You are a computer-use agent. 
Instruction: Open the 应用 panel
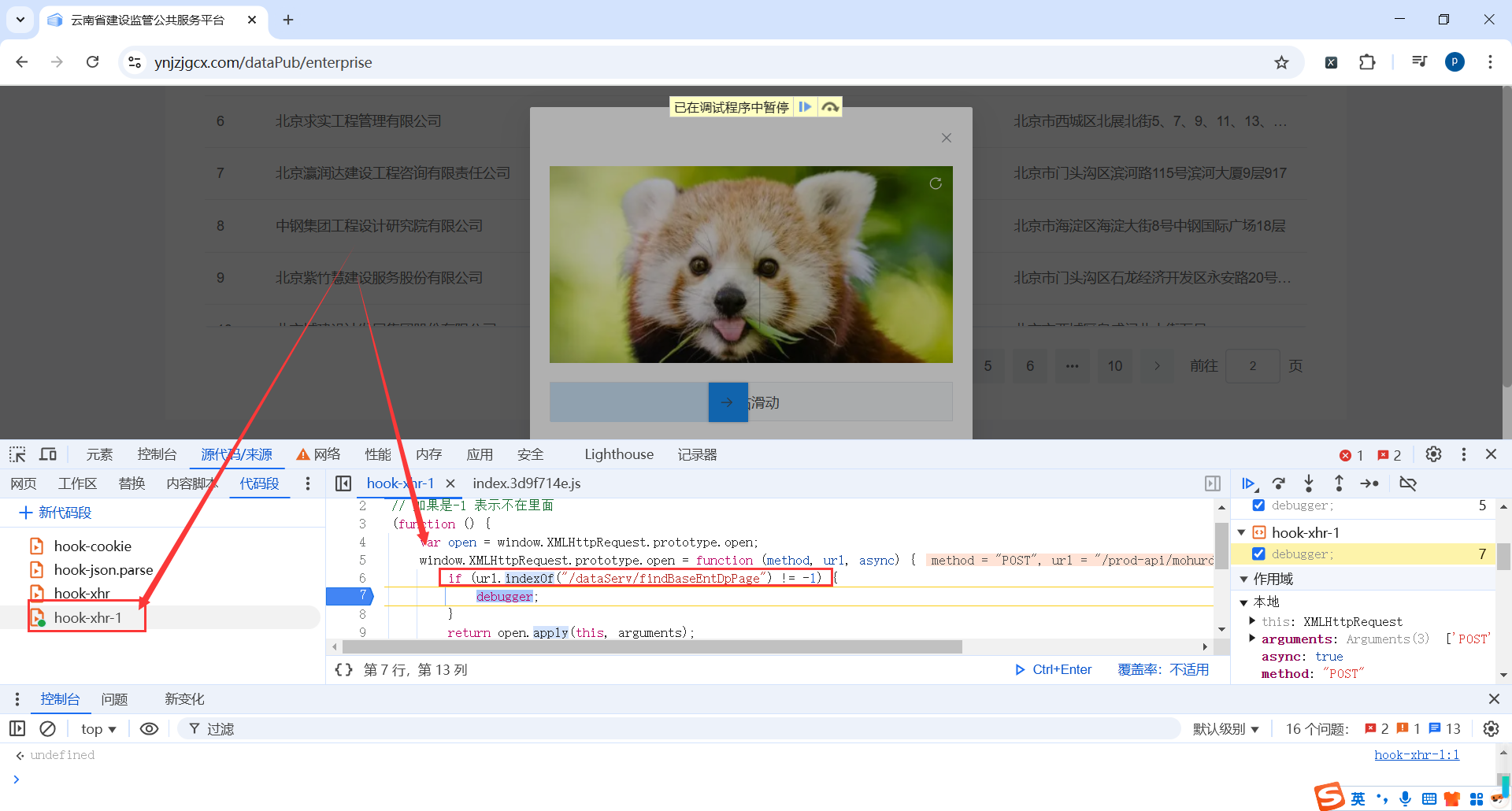[x=480, y=454]
